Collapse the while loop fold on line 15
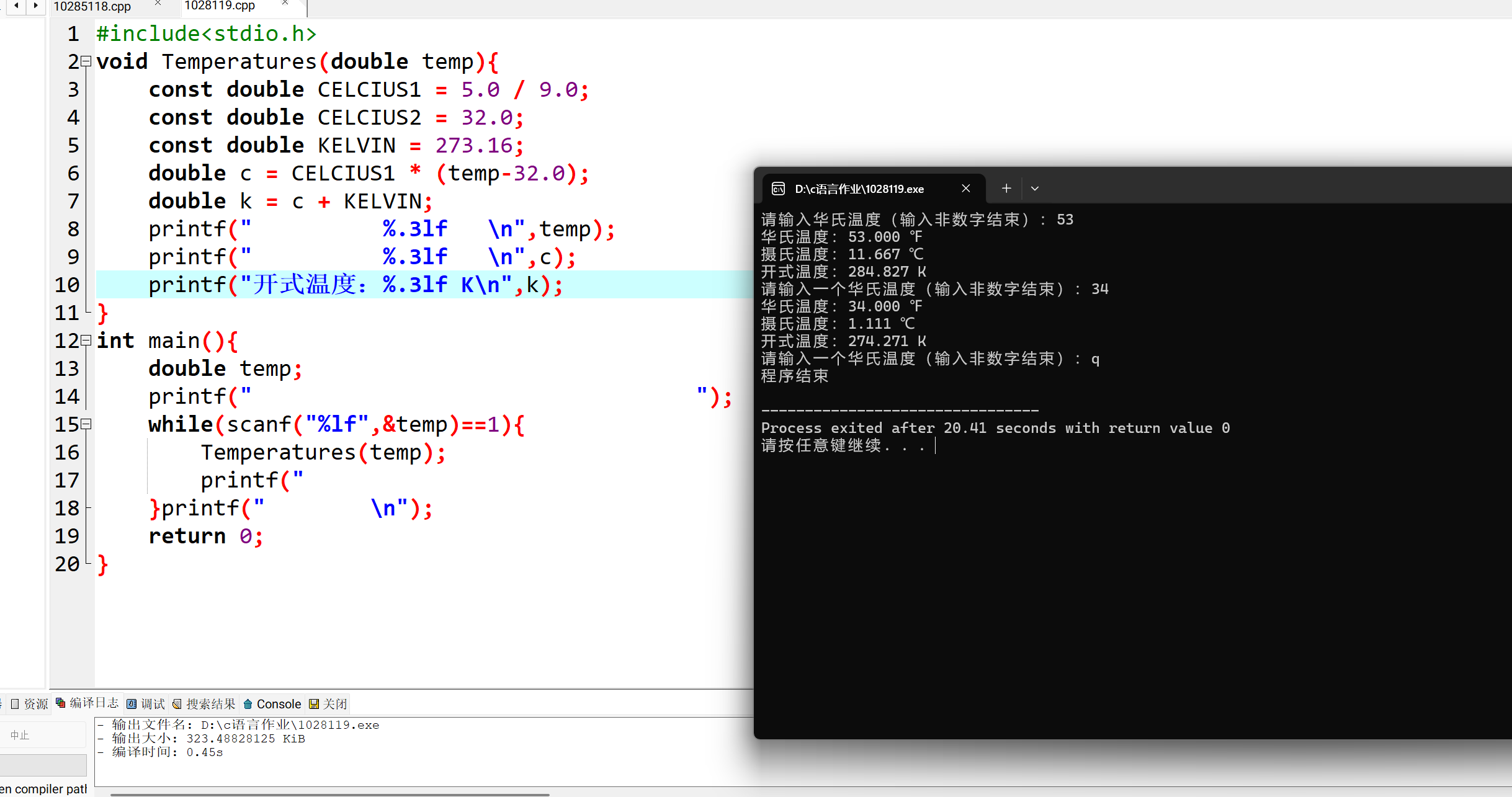The image size is (1512, 797). coord(87,424)
